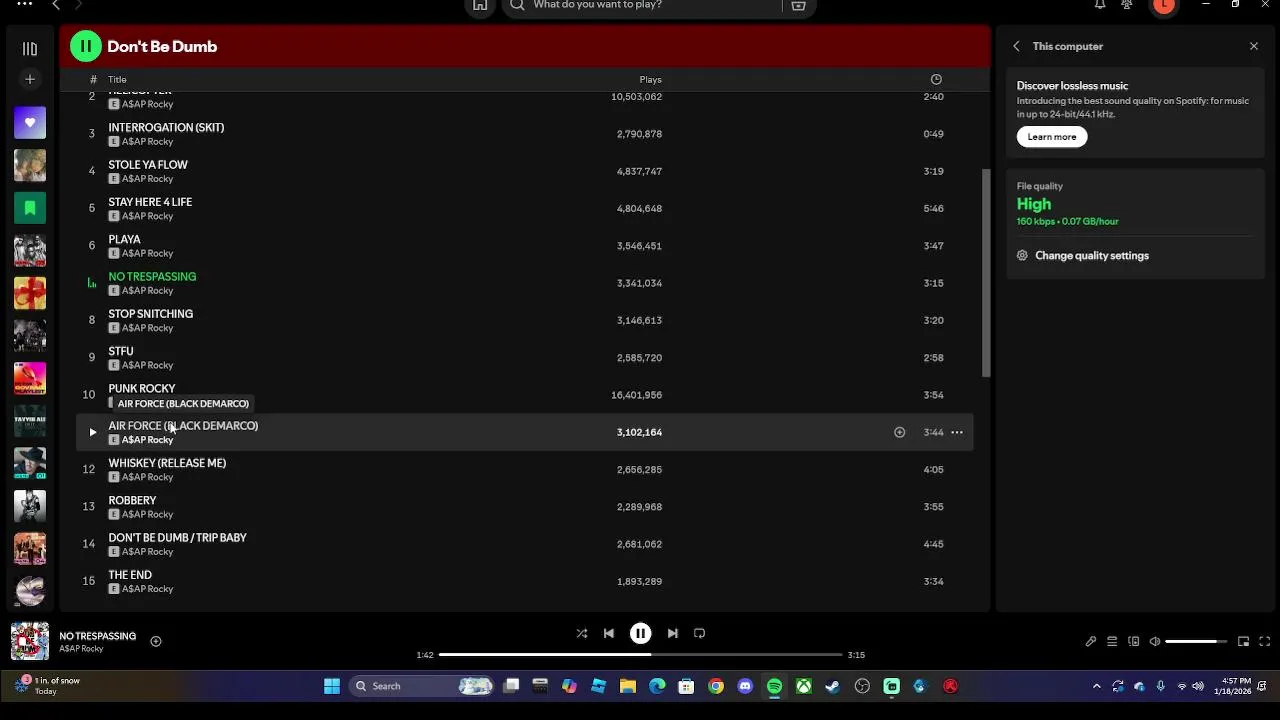Go back from the This computer panel

pyautogui.click(x=1016, y=46)
